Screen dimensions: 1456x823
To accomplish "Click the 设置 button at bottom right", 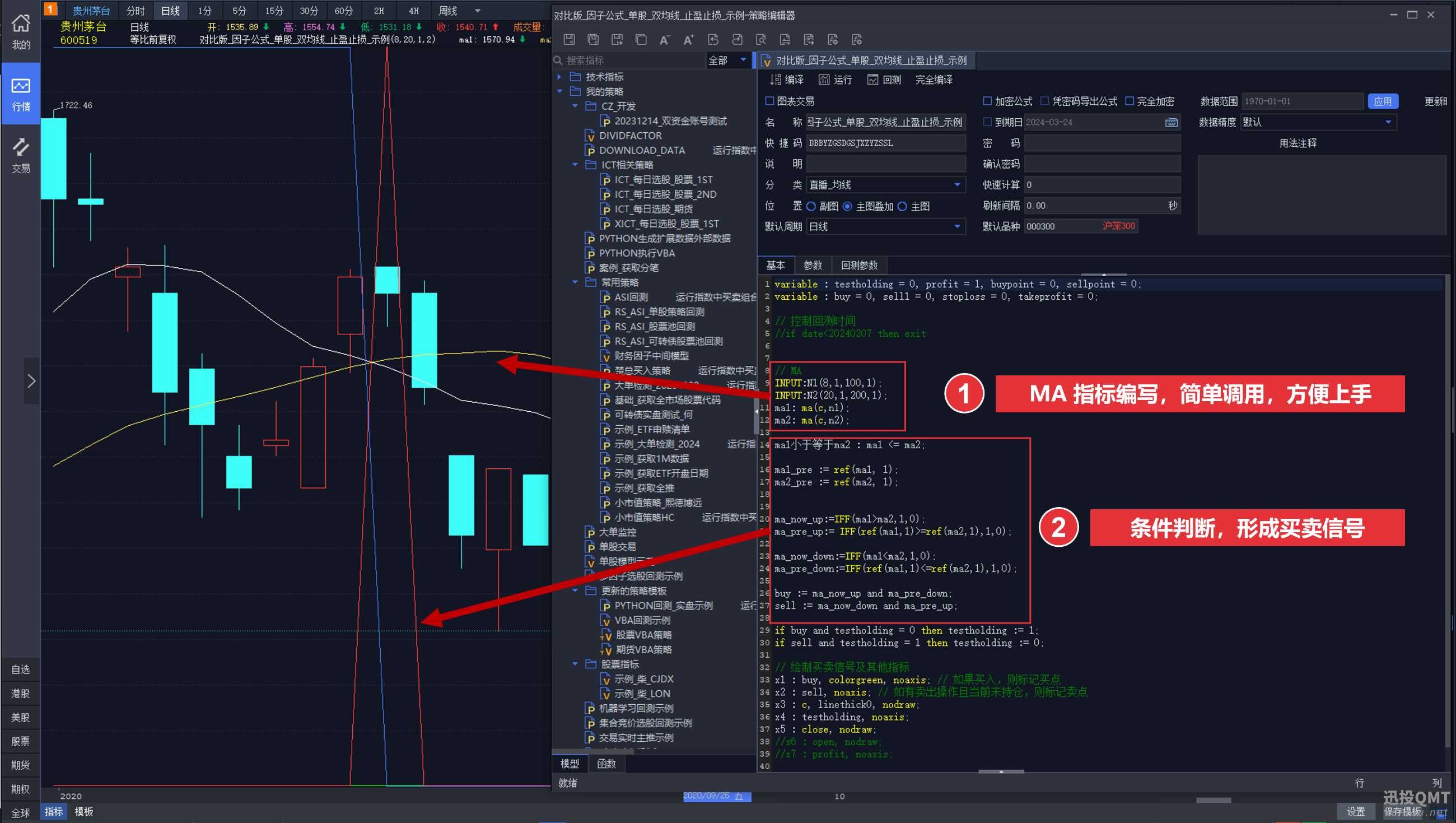I will 1355,811.
